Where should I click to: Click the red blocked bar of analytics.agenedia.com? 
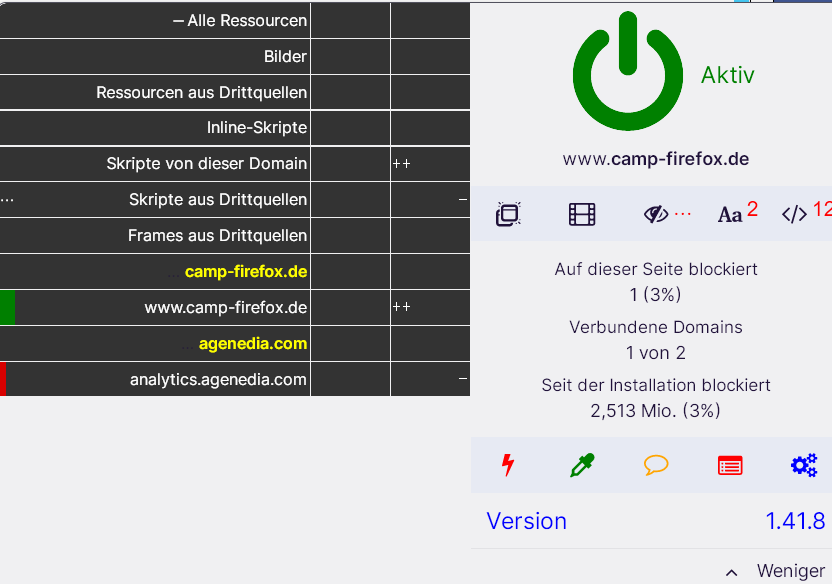(x=3, y=379)
